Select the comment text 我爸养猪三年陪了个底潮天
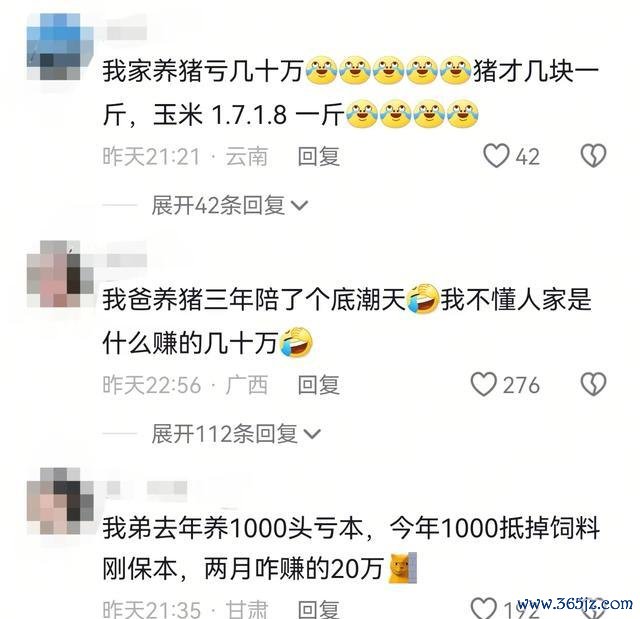Screen dimensions: 640x619 point(253,300)
